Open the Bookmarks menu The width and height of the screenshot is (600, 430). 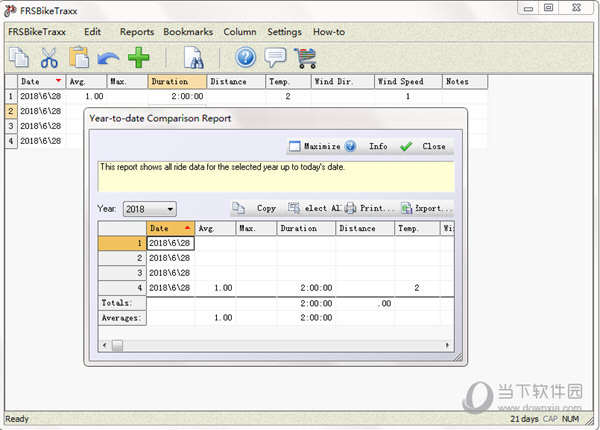click(188, 32)
